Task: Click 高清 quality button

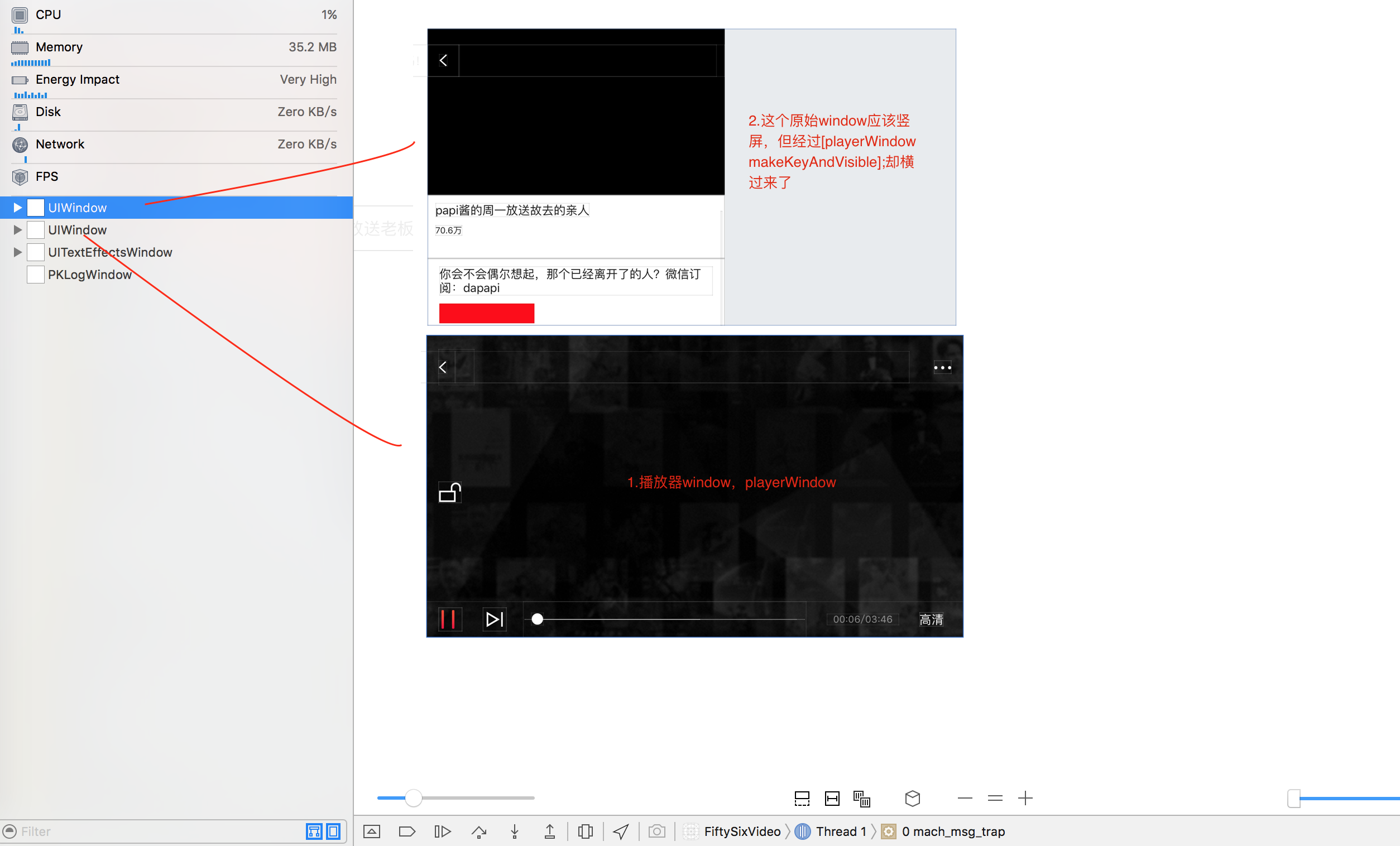Action: tap(931, 619)
